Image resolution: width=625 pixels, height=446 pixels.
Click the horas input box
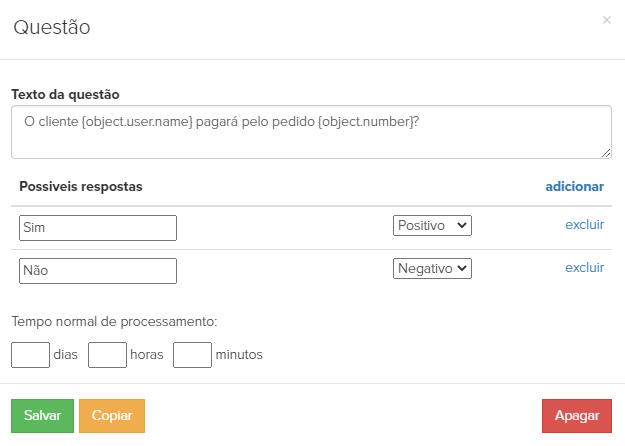107,355
